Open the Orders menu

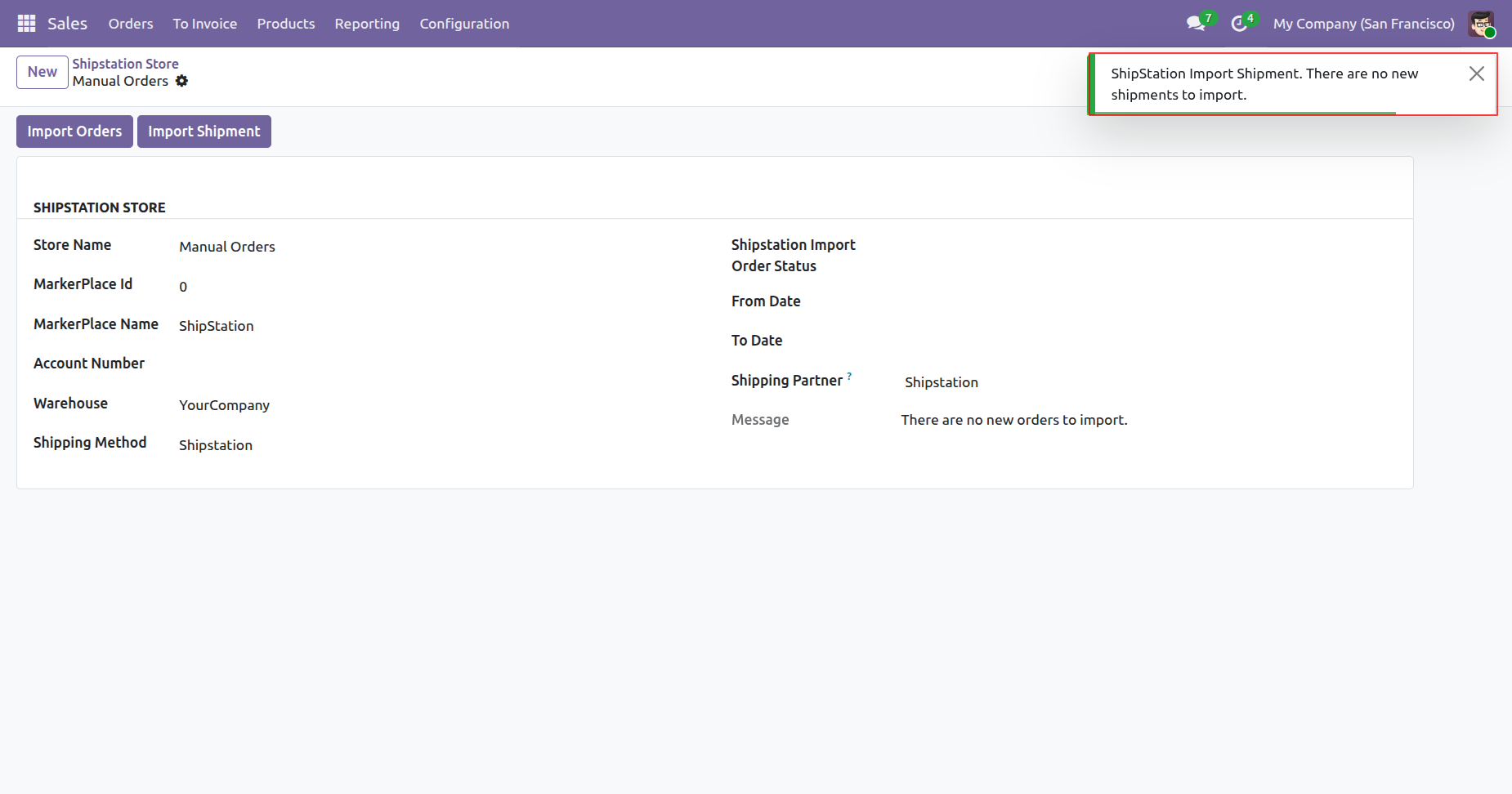pos(131,24)
